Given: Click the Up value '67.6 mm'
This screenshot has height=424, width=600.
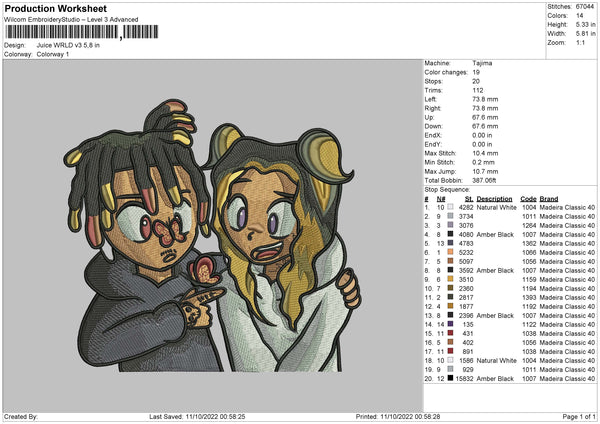Looking at the screenshot, I should 485,117.
